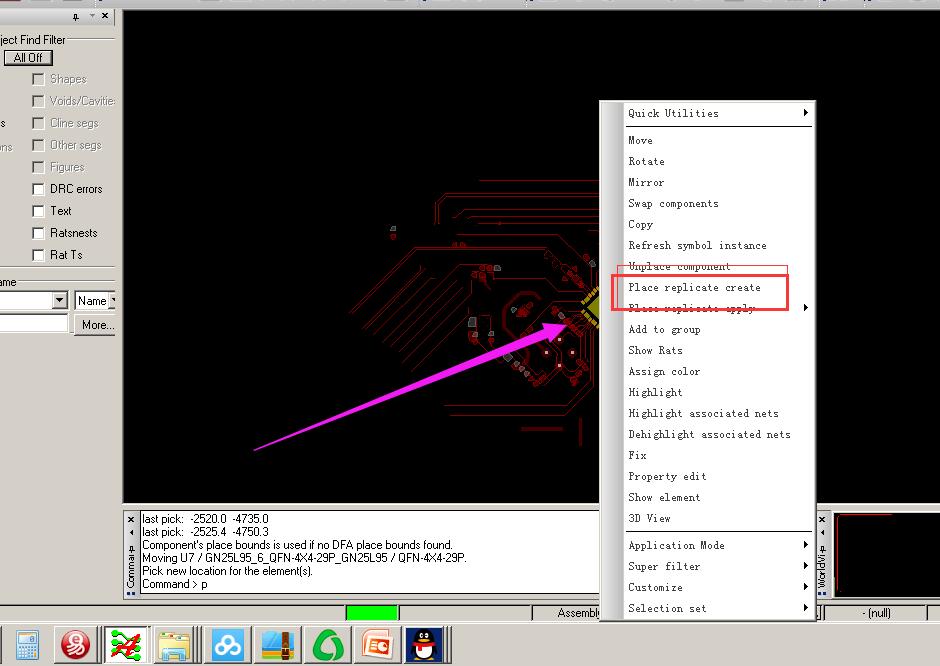Choose Swap components
940x666 pixels.
tap(718, 203)
